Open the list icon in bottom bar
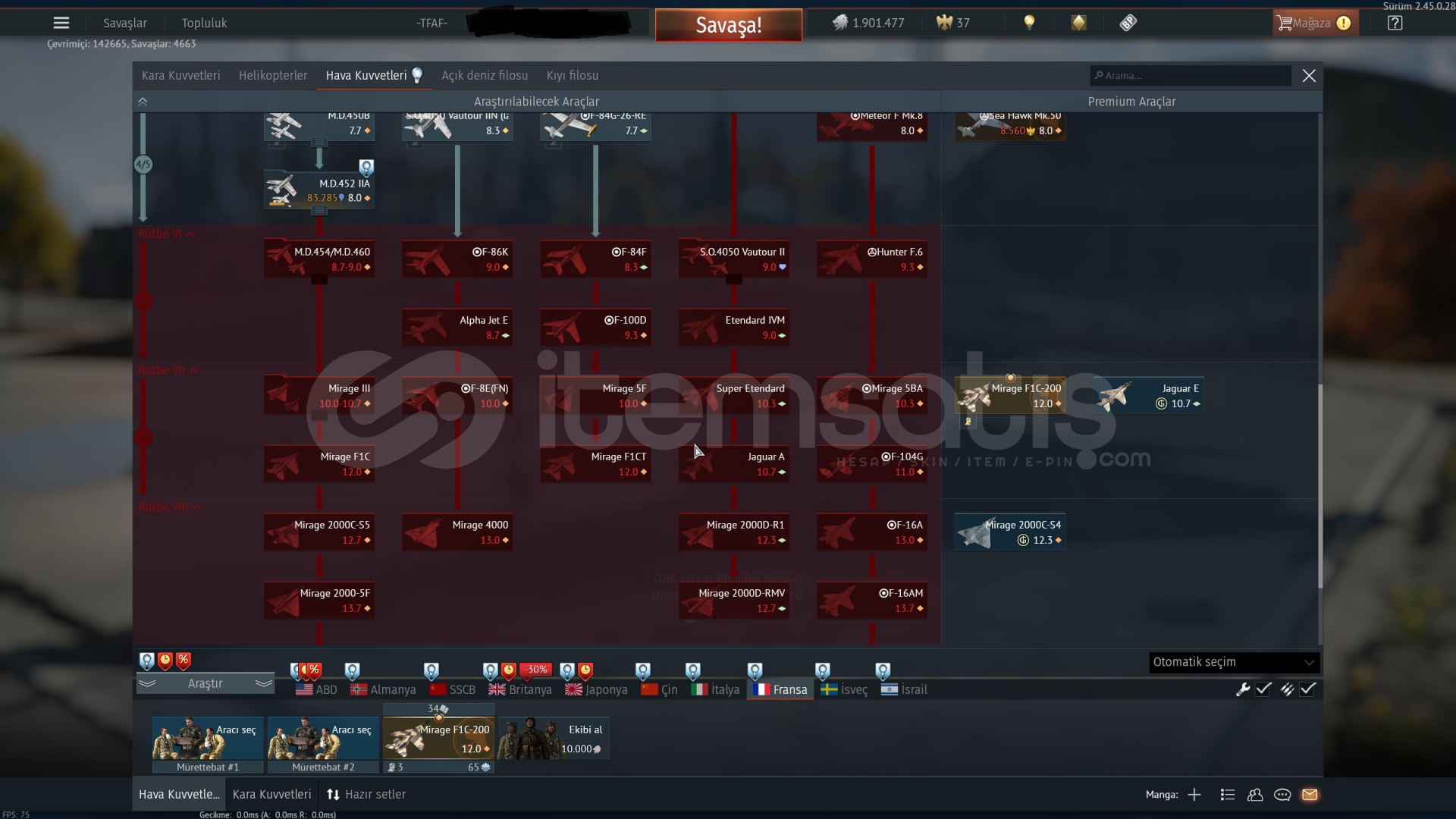This screenshot has height=819, width=1456. click(x=1227, y=795)
